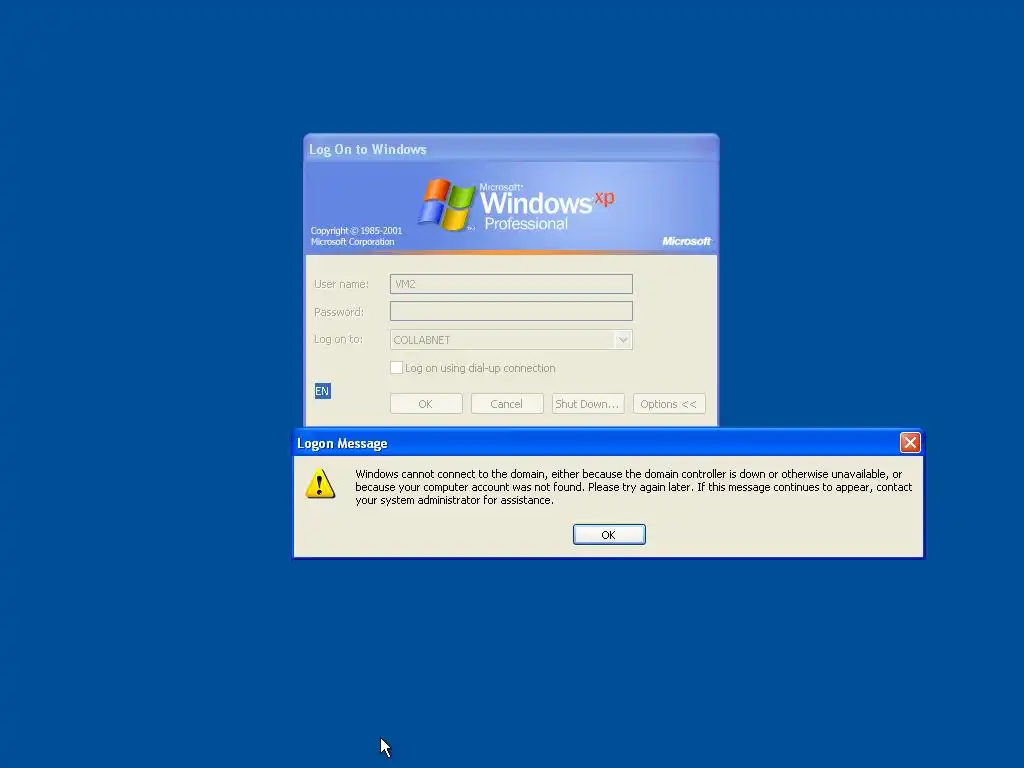This screenshot has width=1024, height=768.
Task: Click the Options << button
Action: tap(669, 404)
